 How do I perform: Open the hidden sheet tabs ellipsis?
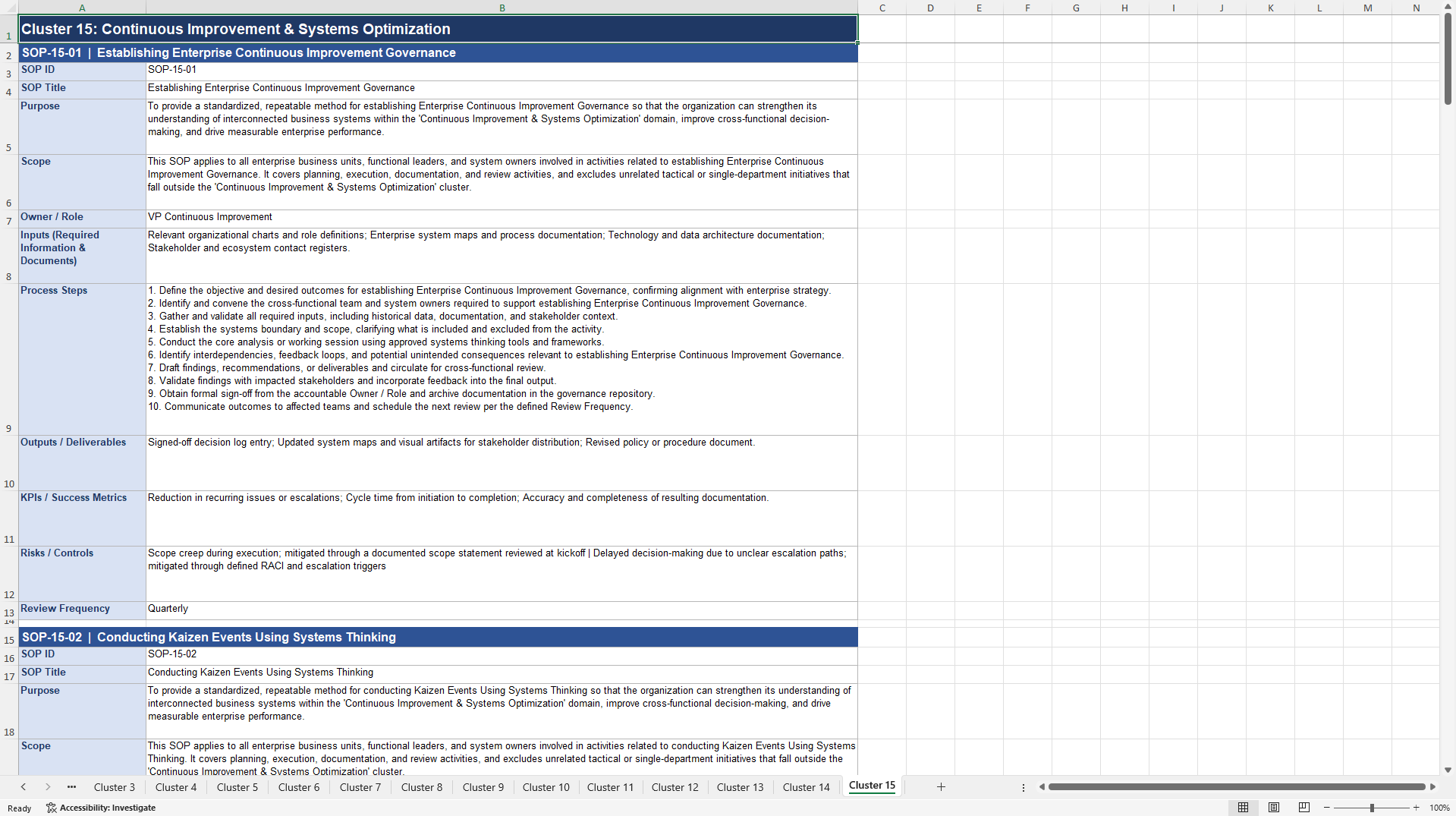(71, 787)
